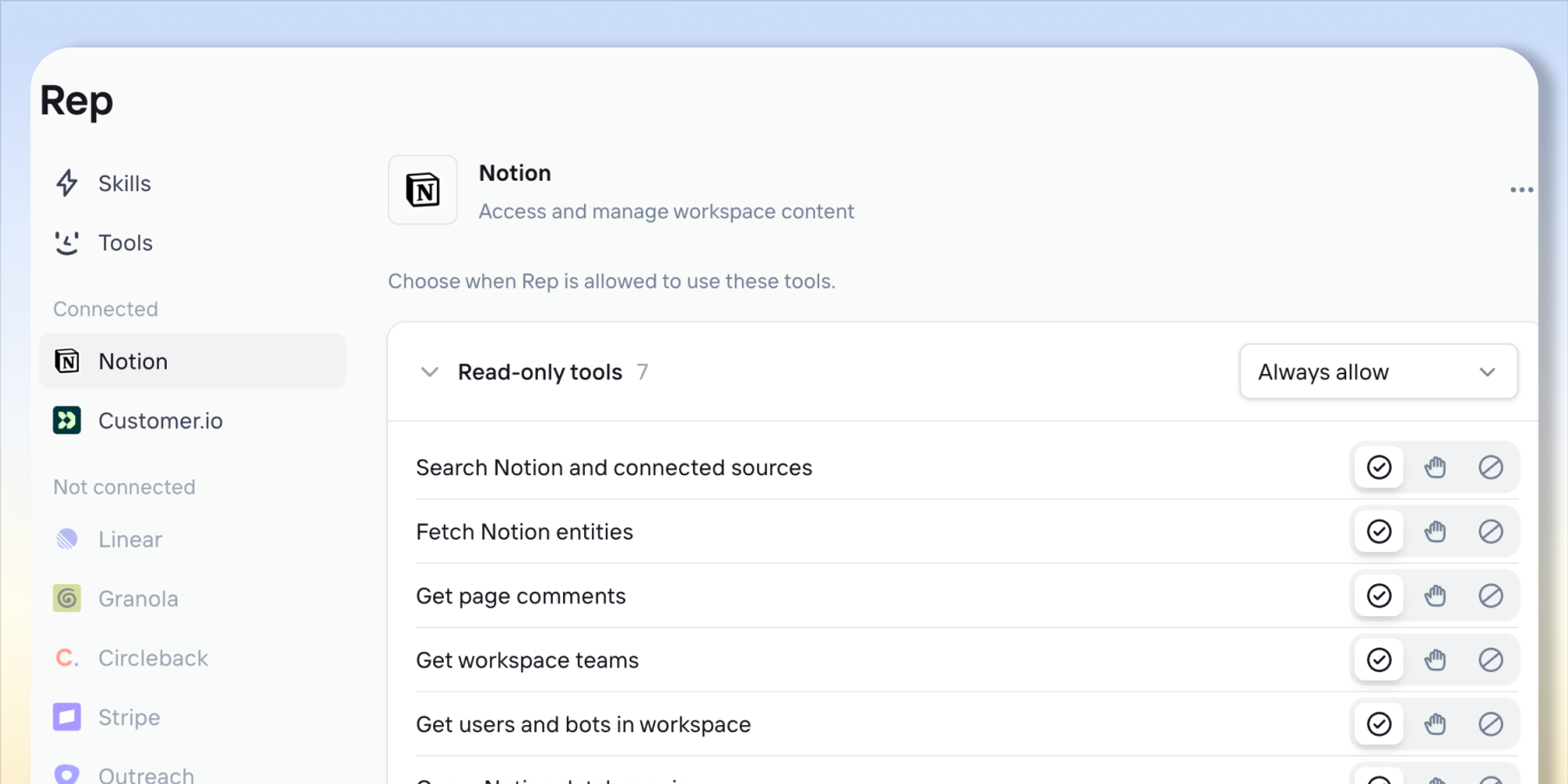Block the Get workspace teams tool
Screen dimensions: 1568x784
tap(1490, 660)
